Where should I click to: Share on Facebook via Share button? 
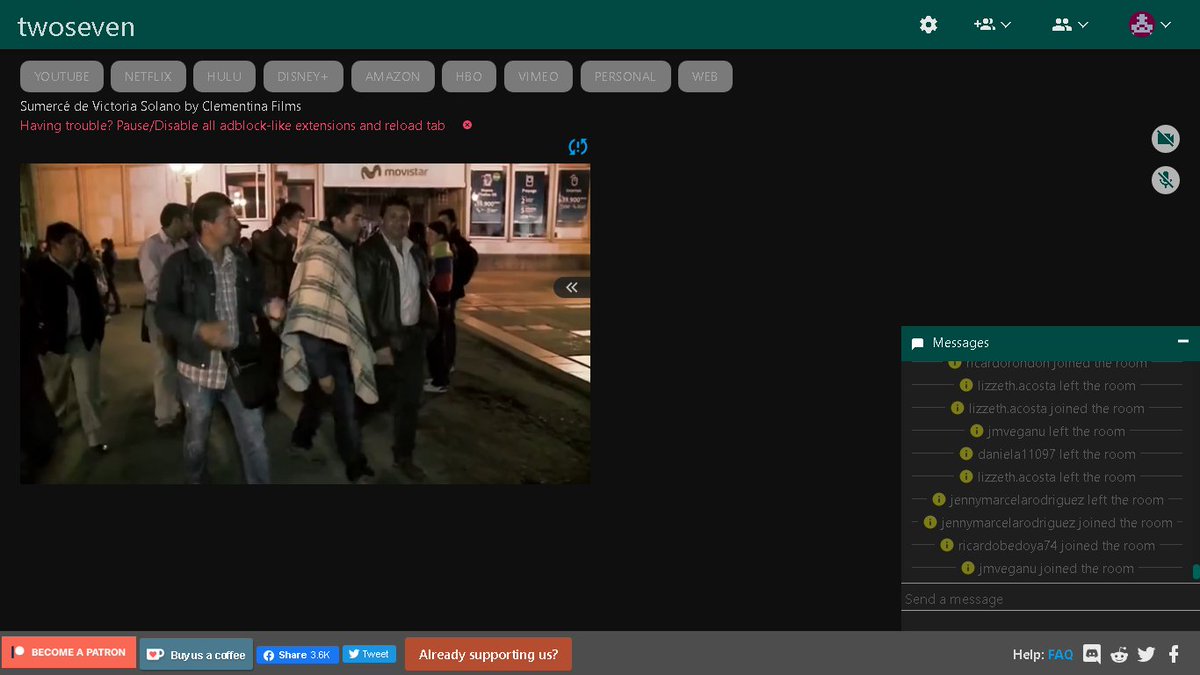298,654
